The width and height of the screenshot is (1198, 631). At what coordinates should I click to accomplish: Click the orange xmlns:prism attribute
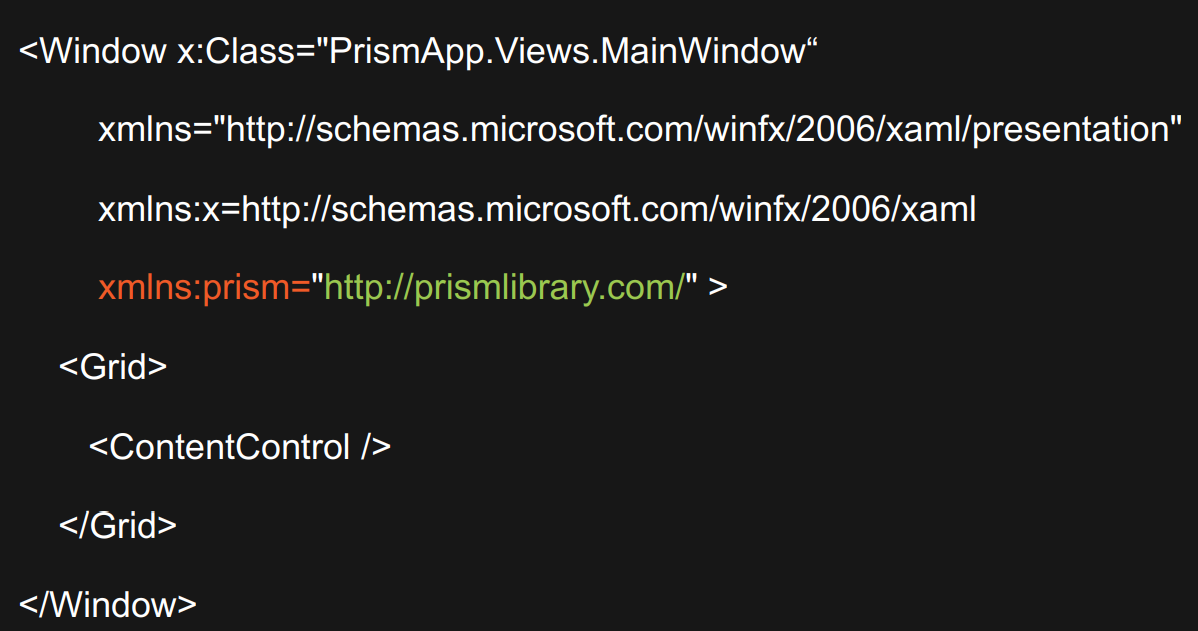(x=204, y=288)
